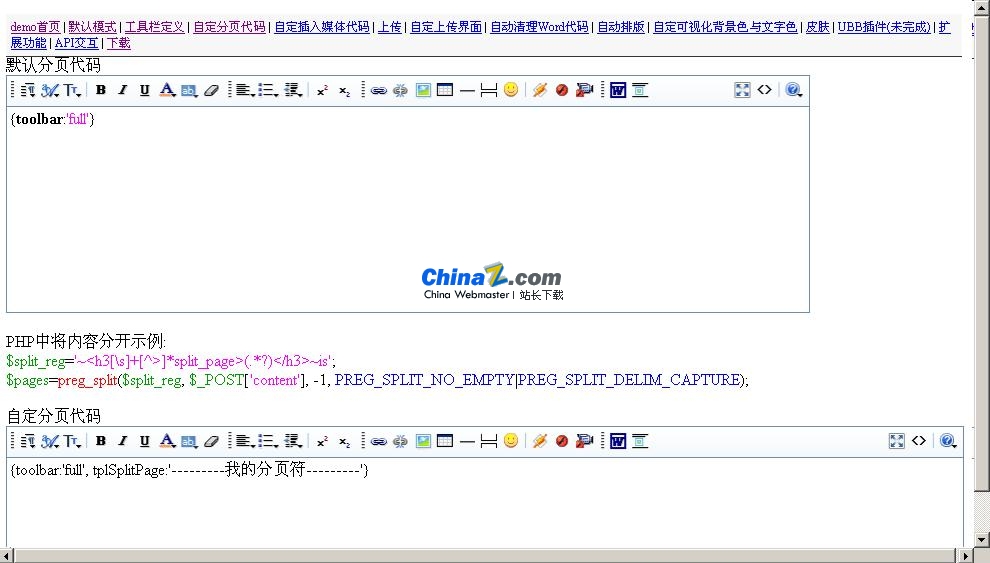Image resolution: width=990 pixels, height=563 pixels.
Task: Open the 自定插入媒体代码 link
Action: click(x=322, y=27)
